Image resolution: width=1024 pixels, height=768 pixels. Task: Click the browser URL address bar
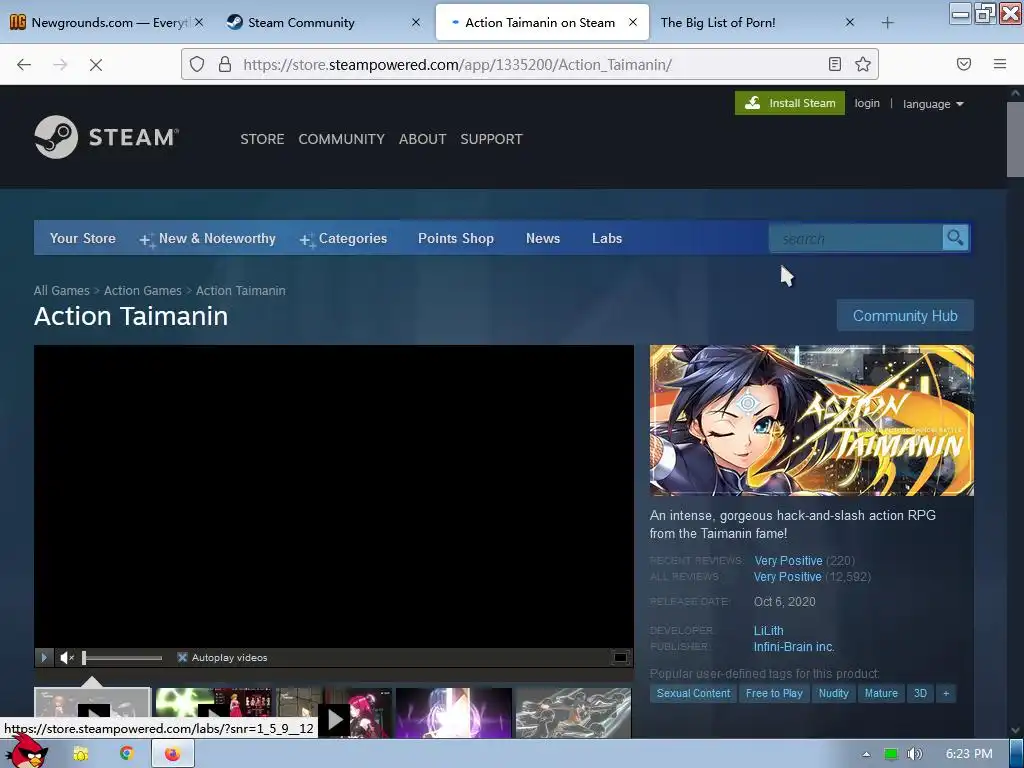(x=529, y=64)
